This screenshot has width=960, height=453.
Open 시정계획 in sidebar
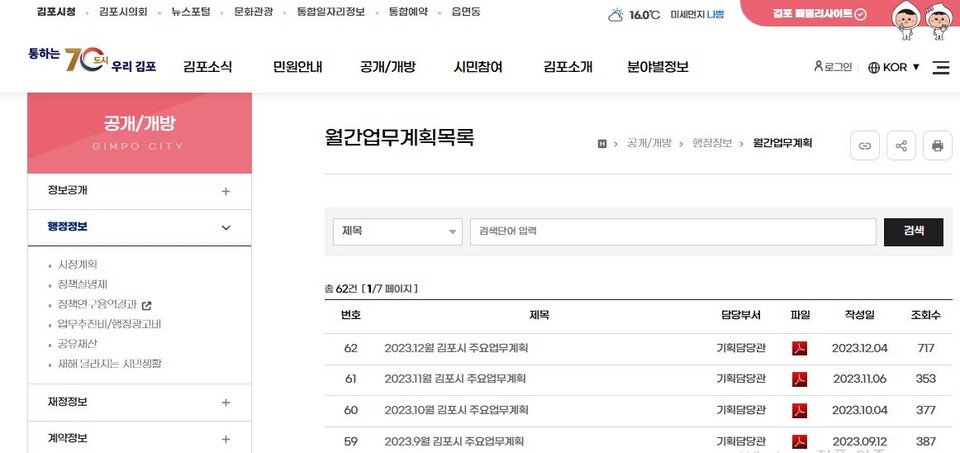point(77,265)
